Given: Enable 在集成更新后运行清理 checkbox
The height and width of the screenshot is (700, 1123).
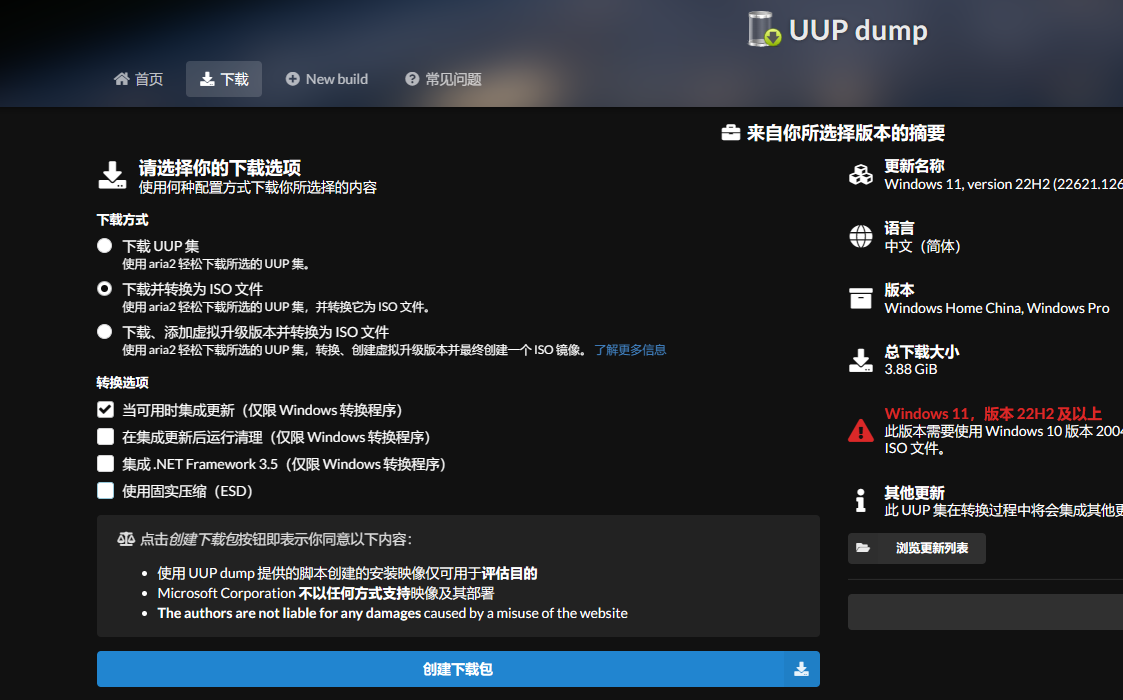Looking at the screenshot, I should point(105,437).
